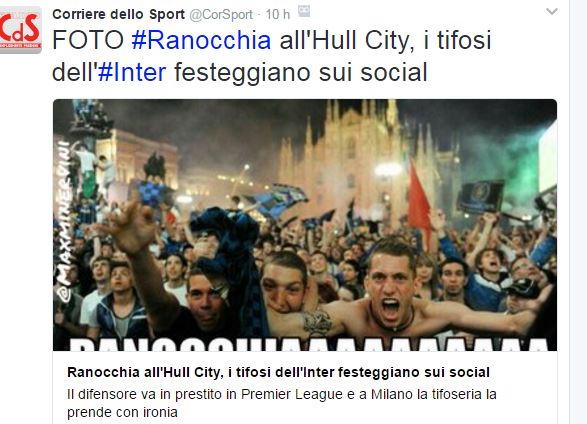
Task: Click the translate icon beside the 10 h timestamp
Action: pos(304,12)
